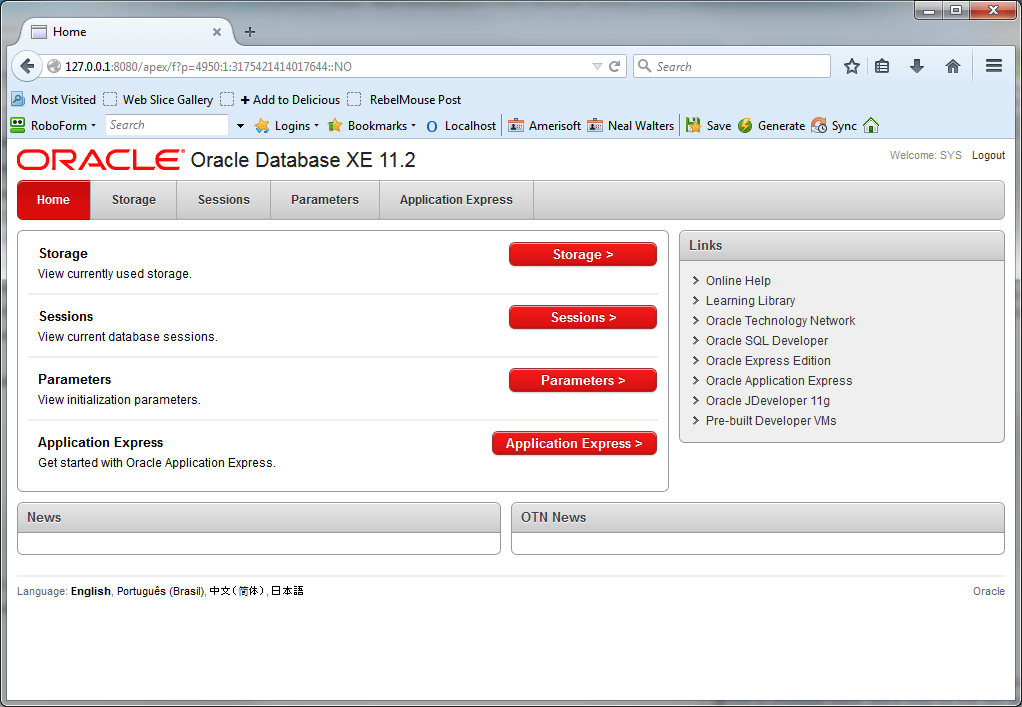Click the red Storage > button
1022x707 pixels.
pos(583,254)
